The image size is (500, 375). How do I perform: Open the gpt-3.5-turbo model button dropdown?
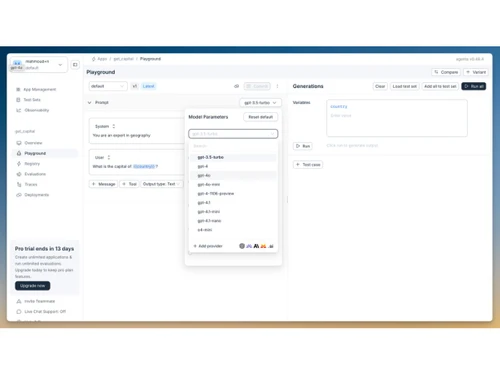[260, 103]
